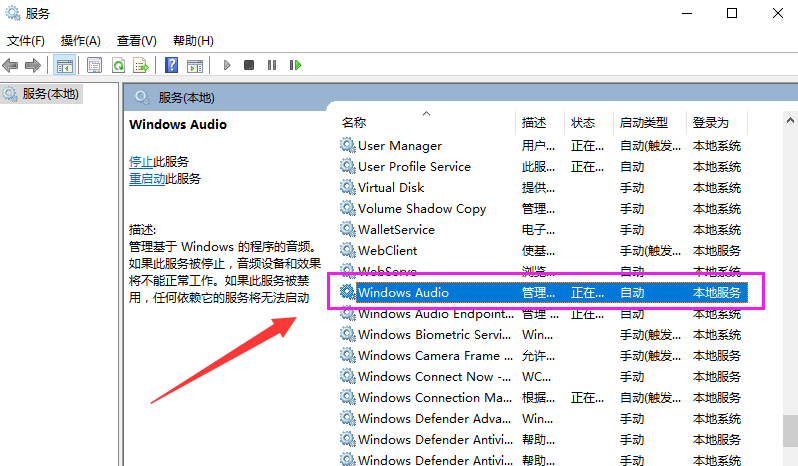Sort services by the 状态 column header
The height and width of the screenshot is (466, 798).
[x=583, y=123]
